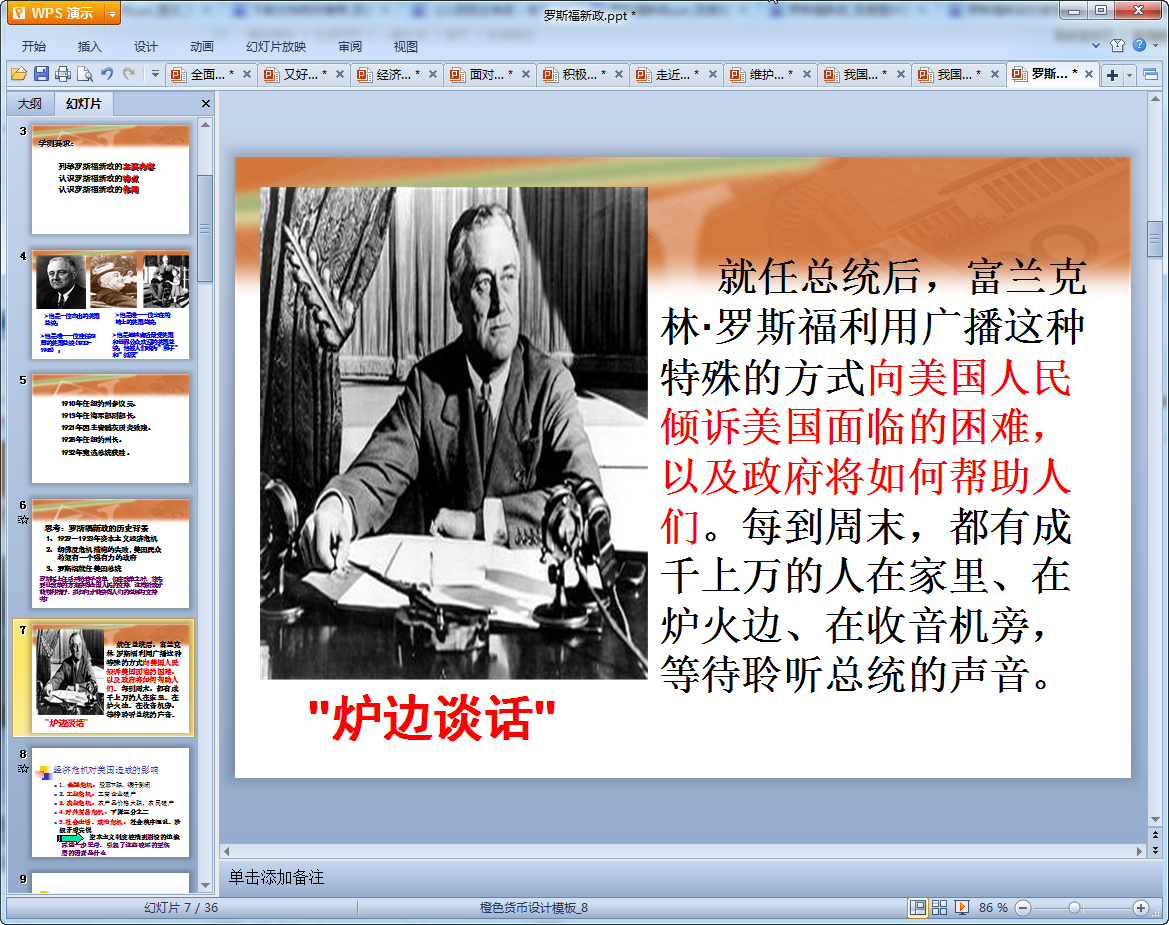Close the 积极... document tab

(619, 74)
